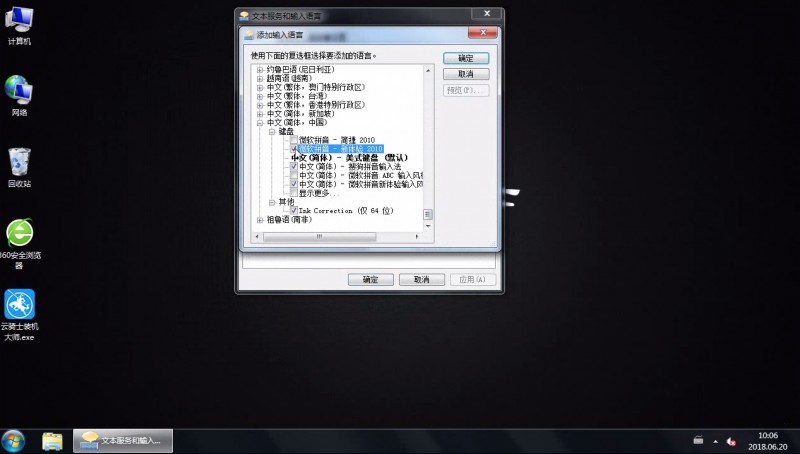Uncheck 中文(简体) - 微软拼音新体验输入 checkbox

(x=294, y=184)
